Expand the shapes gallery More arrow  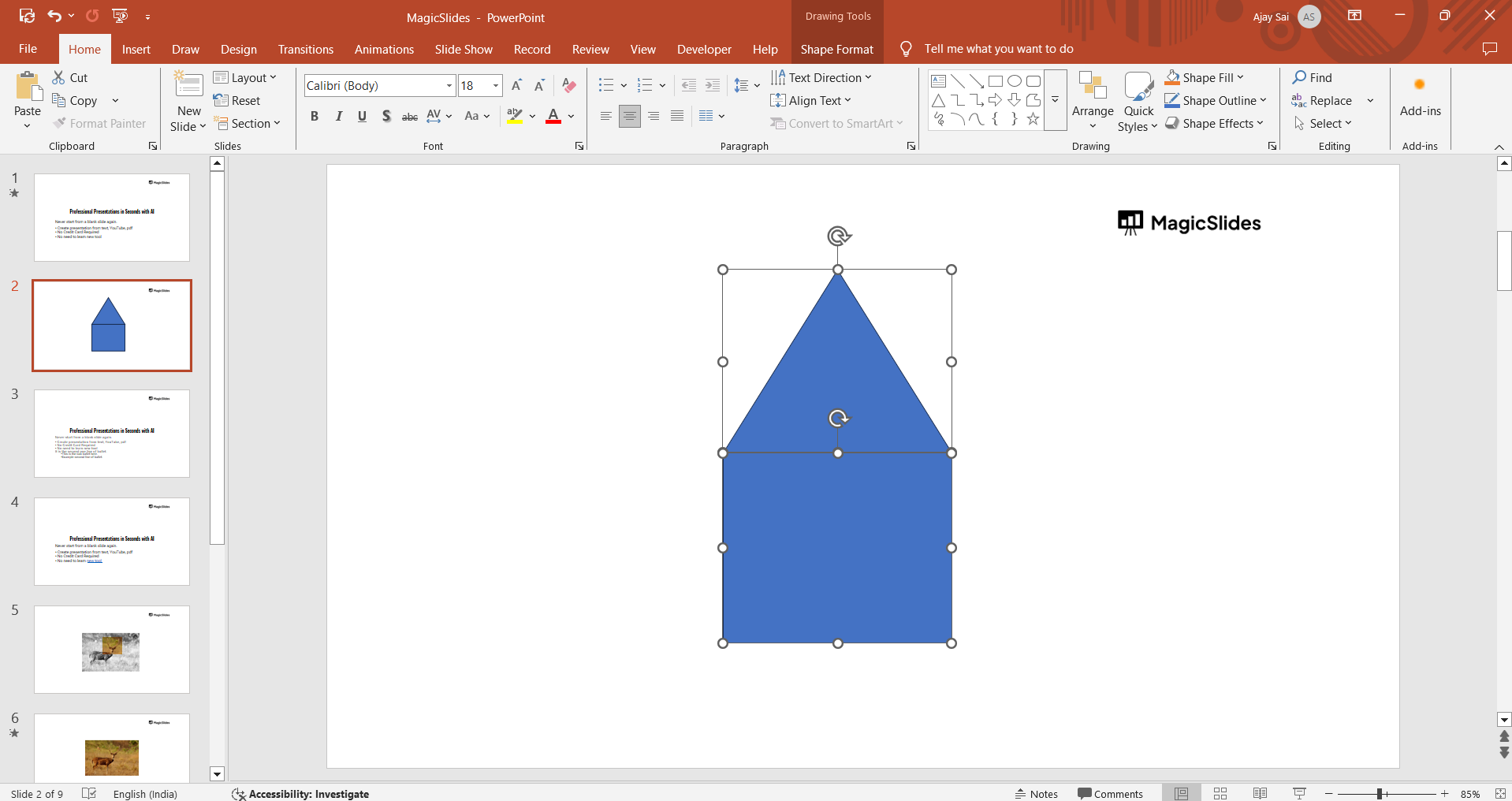point(1055,100)
